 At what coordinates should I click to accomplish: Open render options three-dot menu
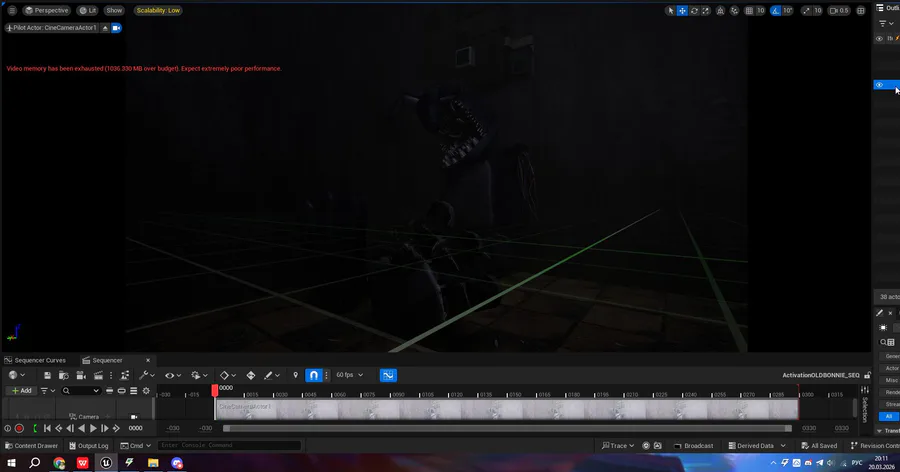click(x=111, y=375)
